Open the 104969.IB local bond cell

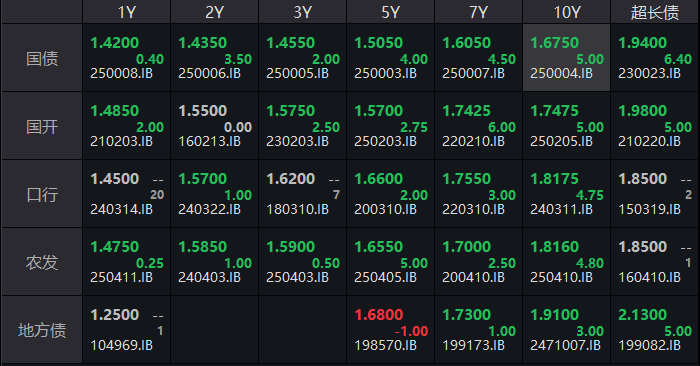[126, 330]
